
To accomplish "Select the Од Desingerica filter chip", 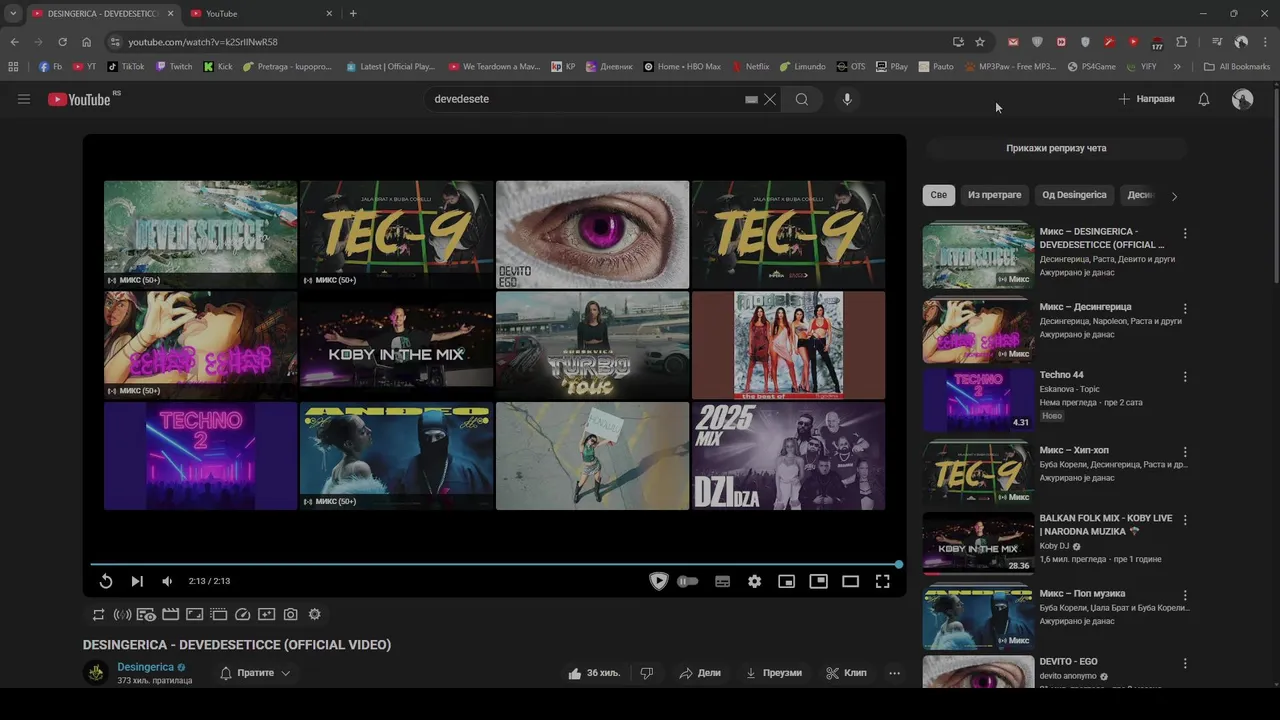I will 1074,195.
